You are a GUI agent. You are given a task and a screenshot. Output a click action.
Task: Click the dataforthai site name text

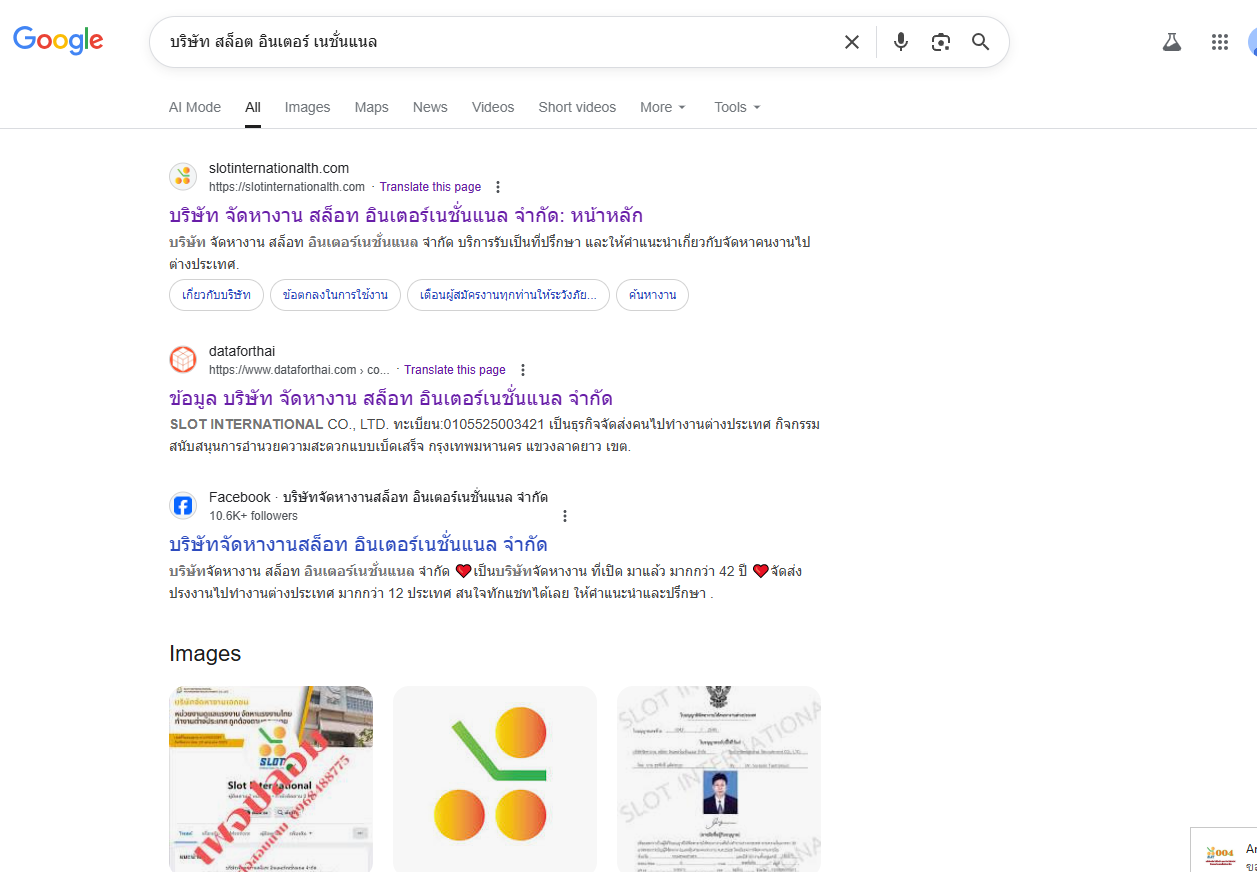pyautogui.click(x=242, y=351)
